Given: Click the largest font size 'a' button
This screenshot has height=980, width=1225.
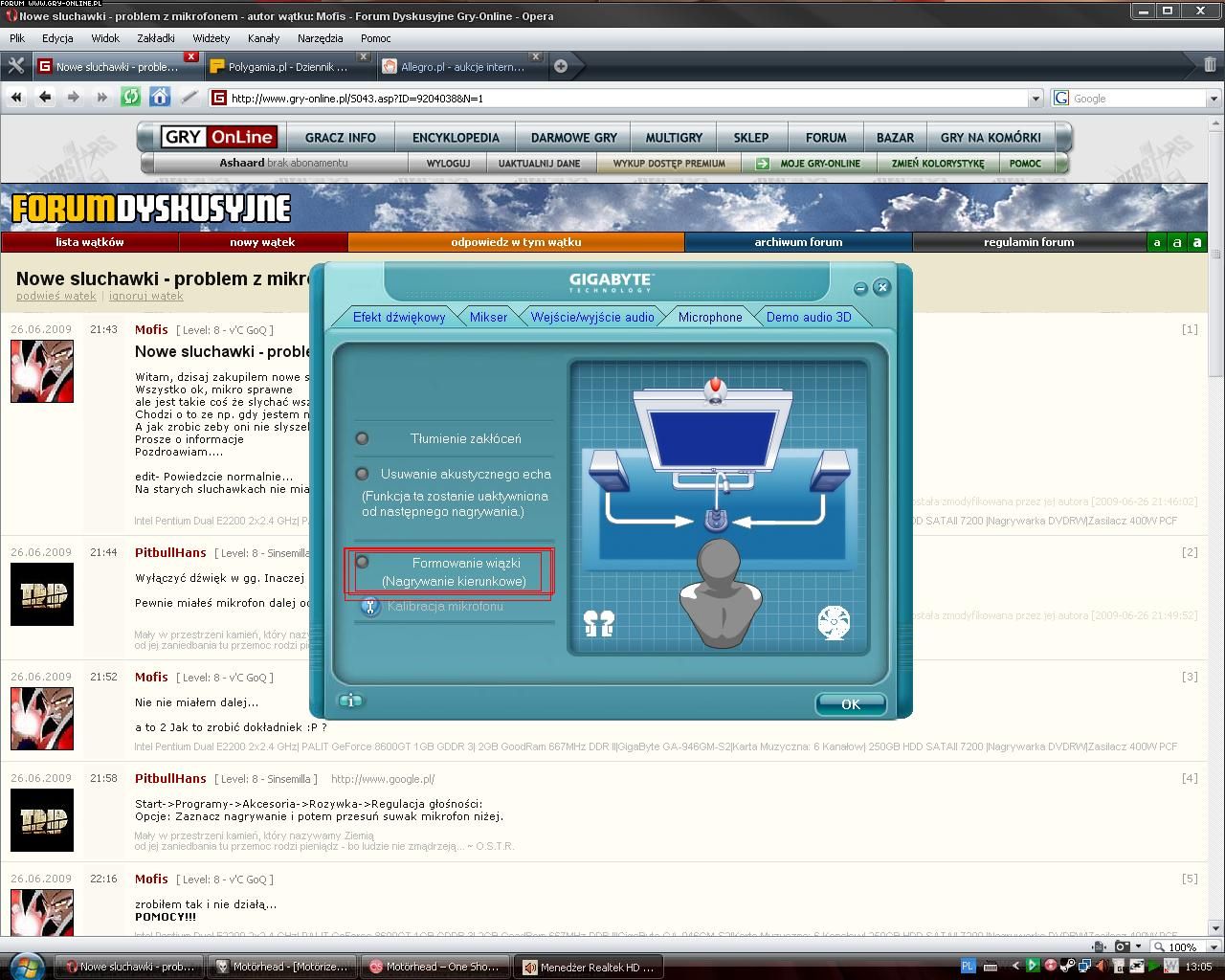Looking at the screenshot, I should coord(1197,242).
